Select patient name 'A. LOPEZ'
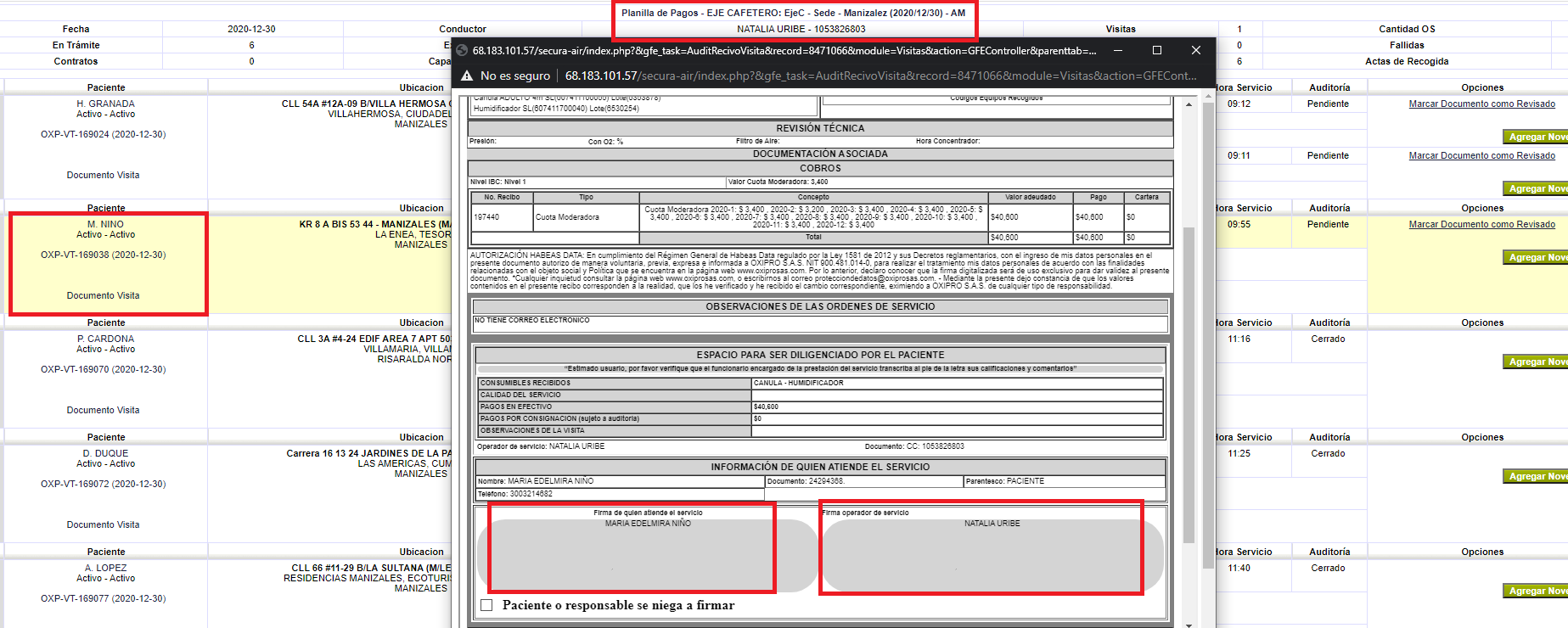The height and width of the screenshot is (628, 1568). [x=106, y=568]
